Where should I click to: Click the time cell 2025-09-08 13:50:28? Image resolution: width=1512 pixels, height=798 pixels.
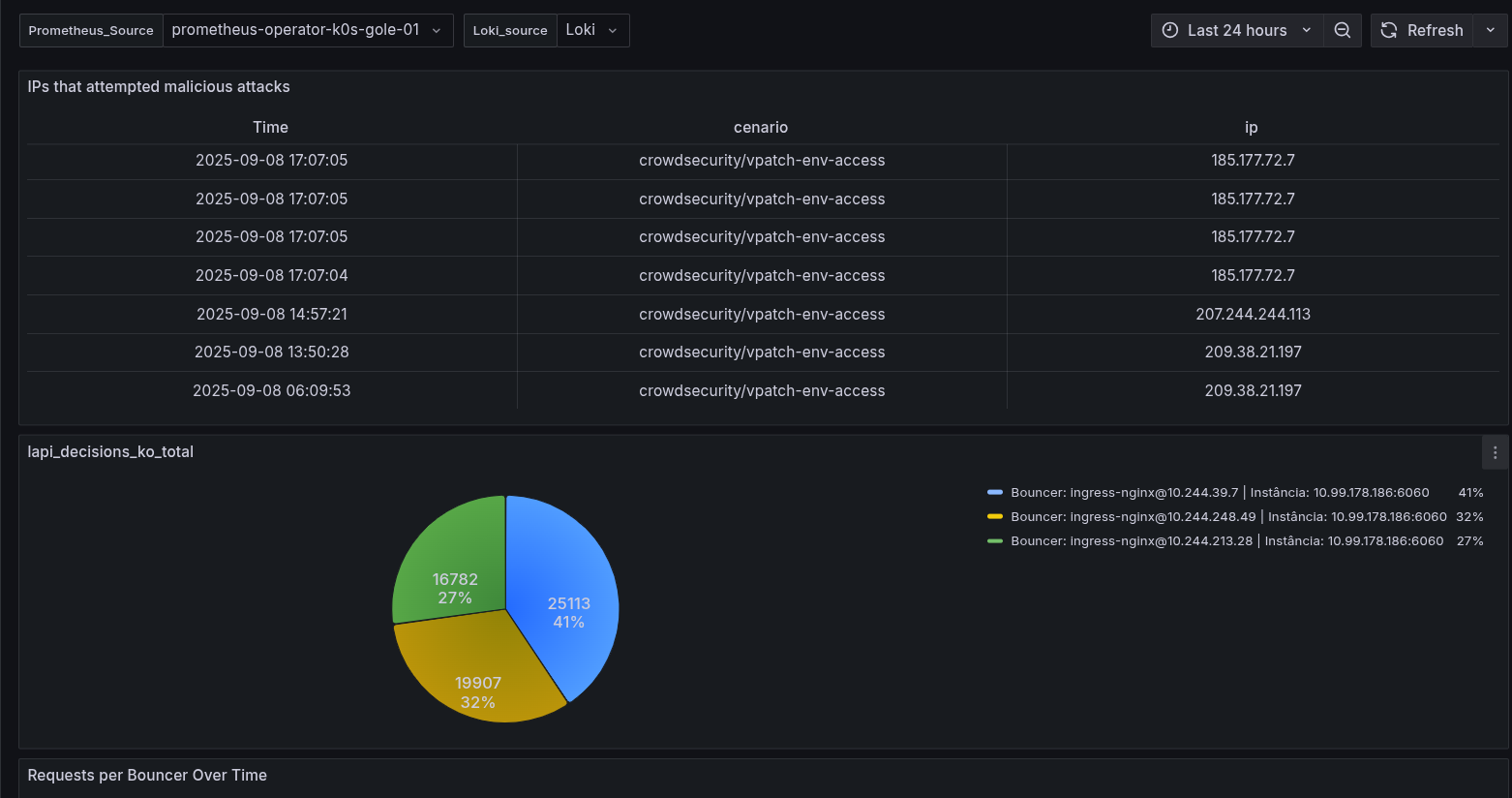coord(272,352)
